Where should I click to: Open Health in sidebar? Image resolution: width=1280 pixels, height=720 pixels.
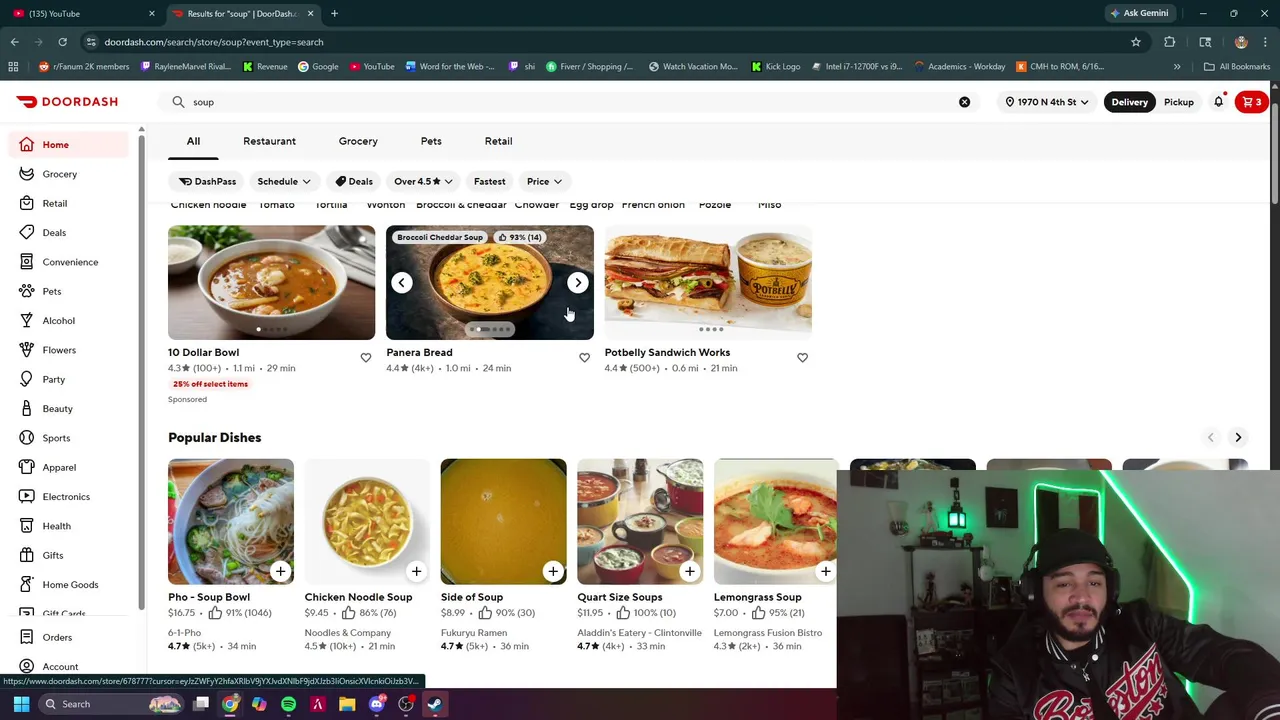pyautogui.click(x=70, y=526)
